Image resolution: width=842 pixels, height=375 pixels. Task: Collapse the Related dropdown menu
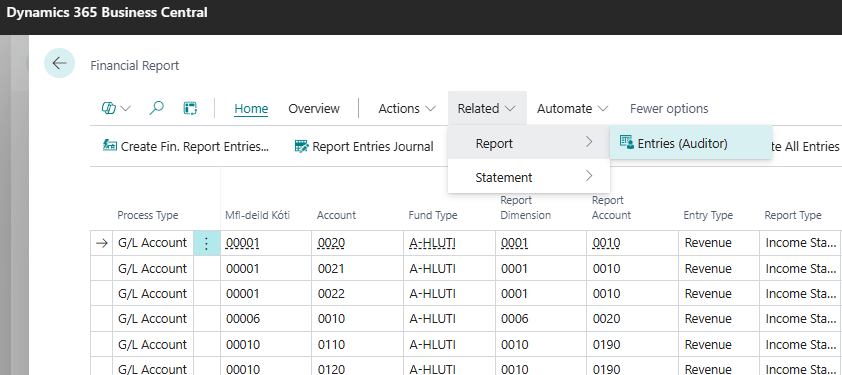pos(487,109)
